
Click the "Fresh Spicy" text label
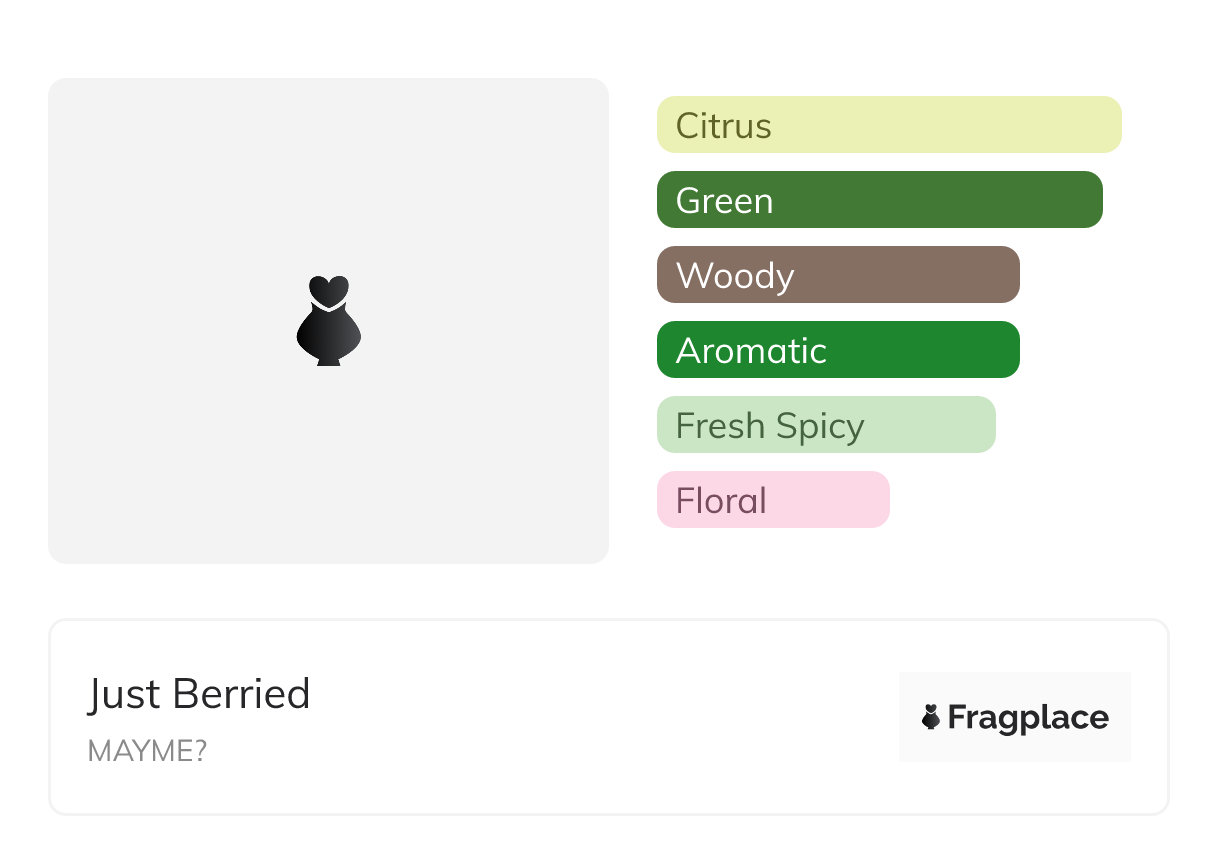(769, 426)
